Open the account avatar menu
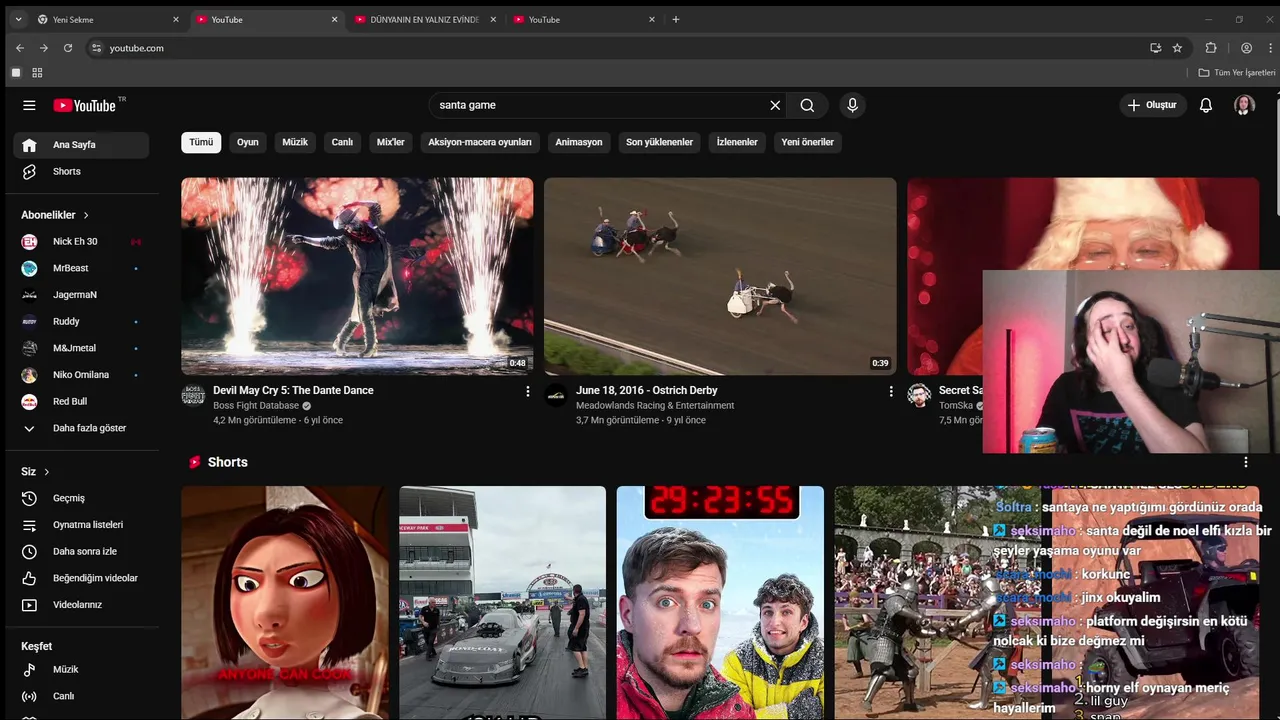 coord(1244,105)
